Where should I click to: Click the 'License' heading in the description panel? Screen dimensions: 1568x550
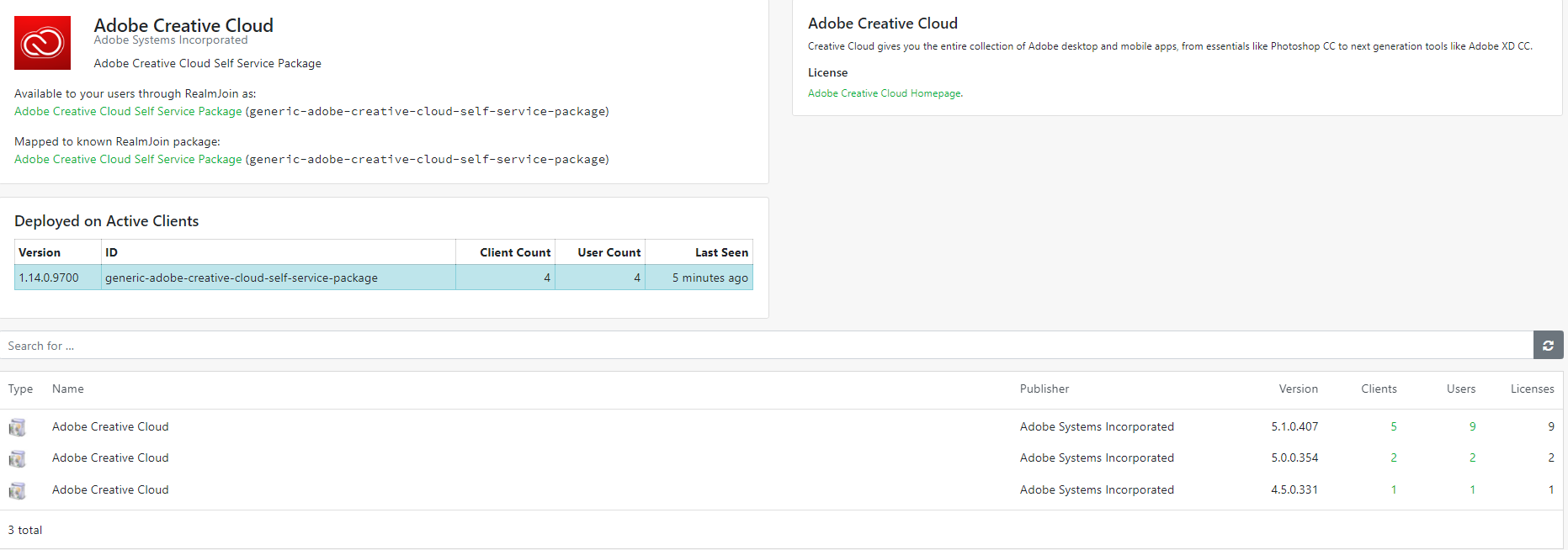click(827, 72)
